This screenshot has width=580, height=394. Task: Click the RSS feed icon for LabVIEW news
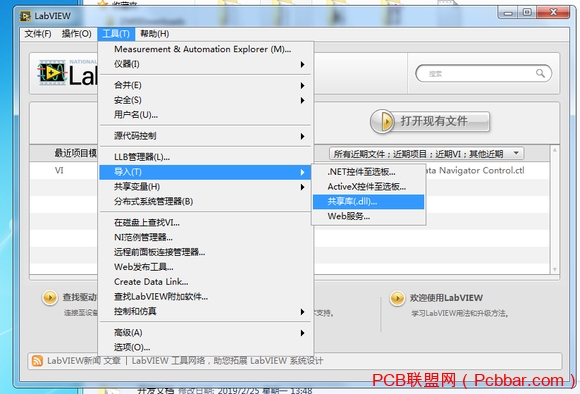pos(37,361)
